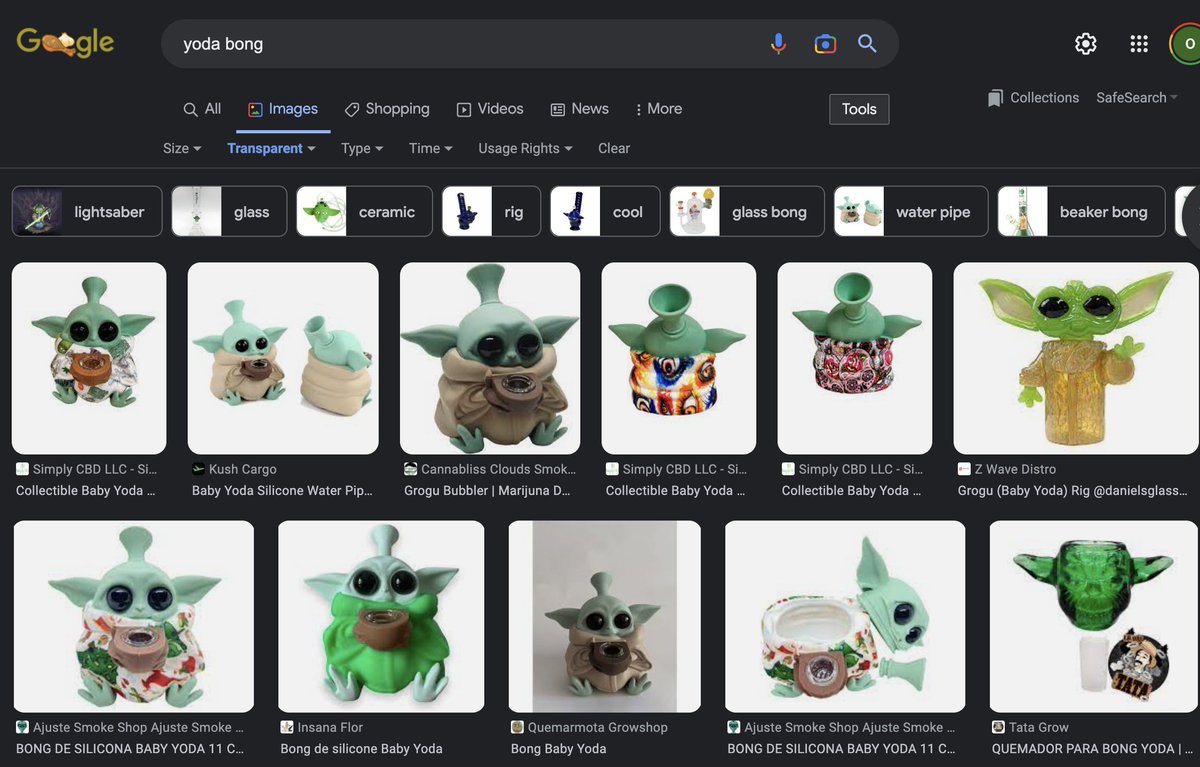The image size is (1200, 767).
Task: Open the More menu
Action: 658,109
